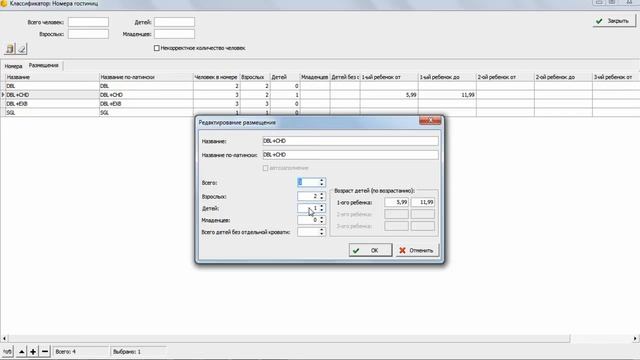Viewport: 640px width, 360px height.
Task: Click the Младенцев spinner arrows in dialog
Action: click(x=322, y=220)
